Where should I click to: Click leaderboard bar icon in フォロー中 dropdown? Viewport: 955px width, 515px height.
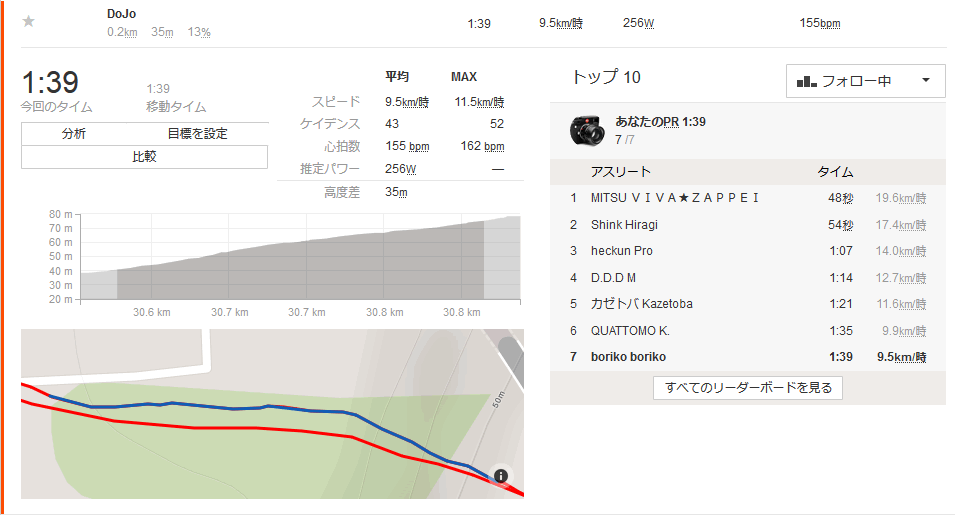click(806, 81)
